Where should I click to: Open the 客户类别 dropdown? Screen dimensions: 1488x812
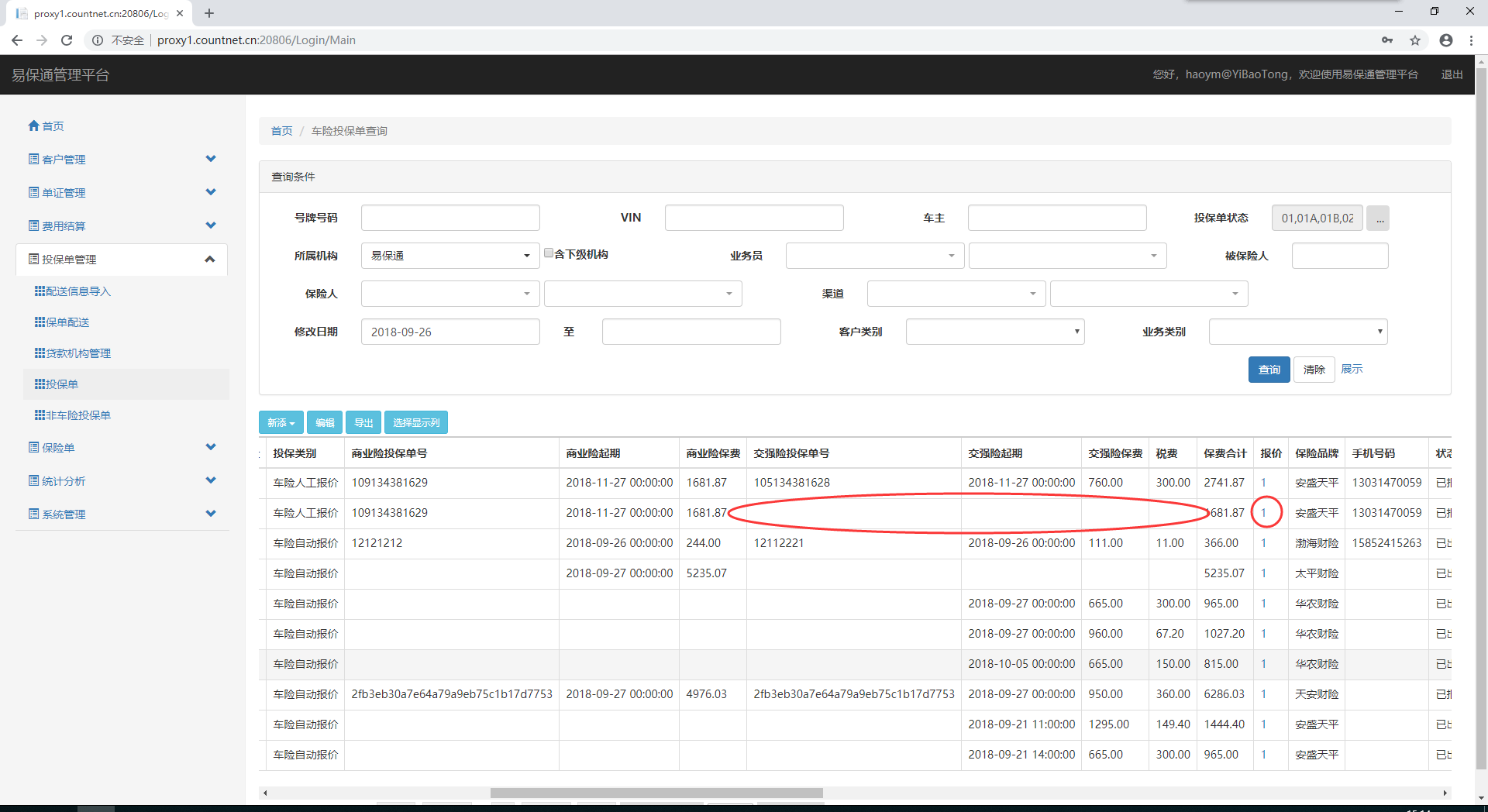click(x=994, y=332)
